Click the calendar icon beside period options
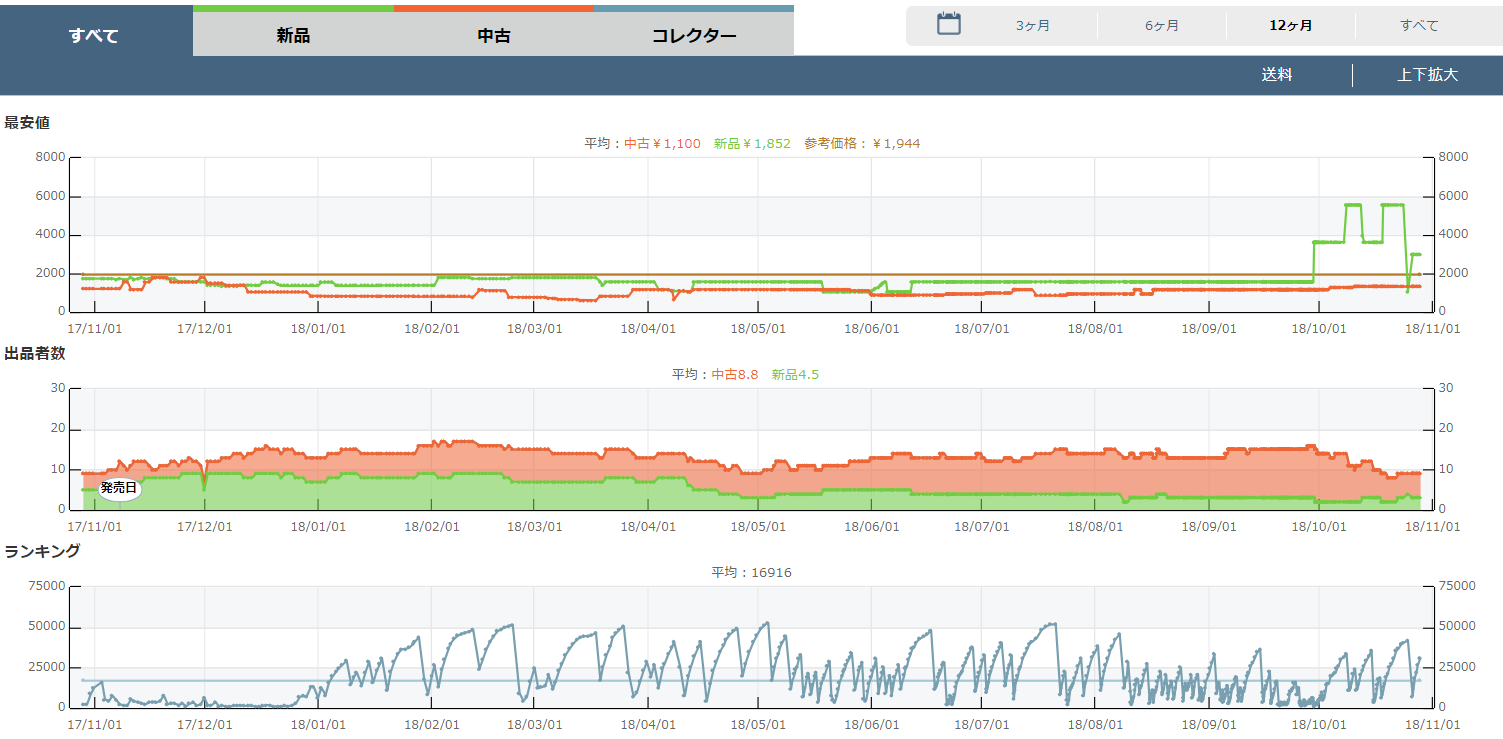This screenshot has width=1503, height=739. (x=948, y=25)
